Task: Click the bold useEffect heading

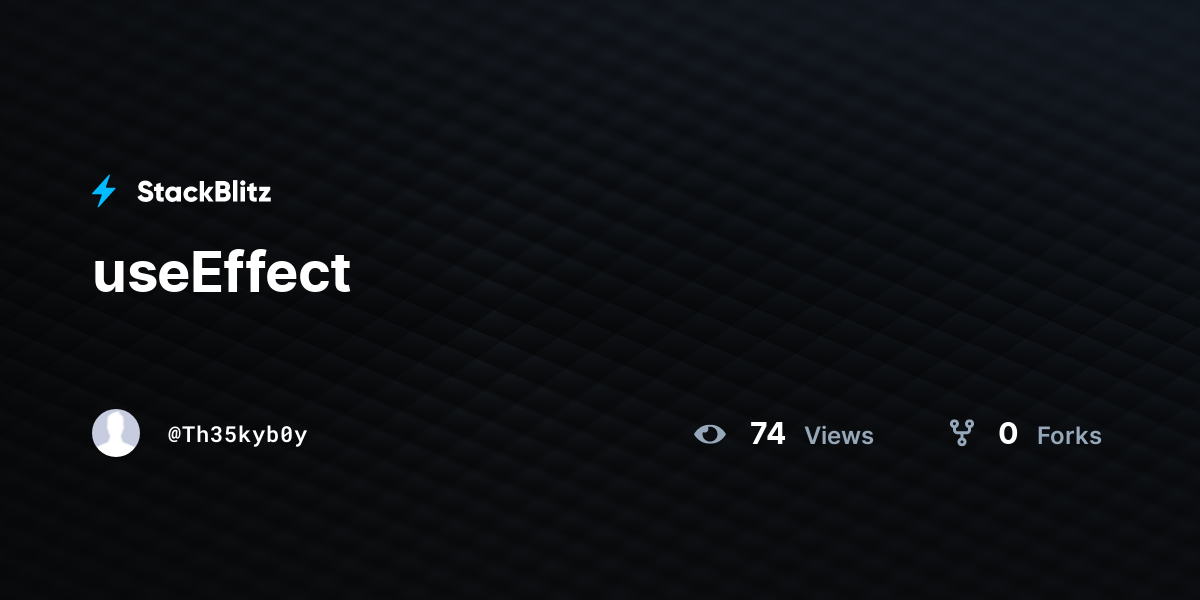Action: coord(222,273)
